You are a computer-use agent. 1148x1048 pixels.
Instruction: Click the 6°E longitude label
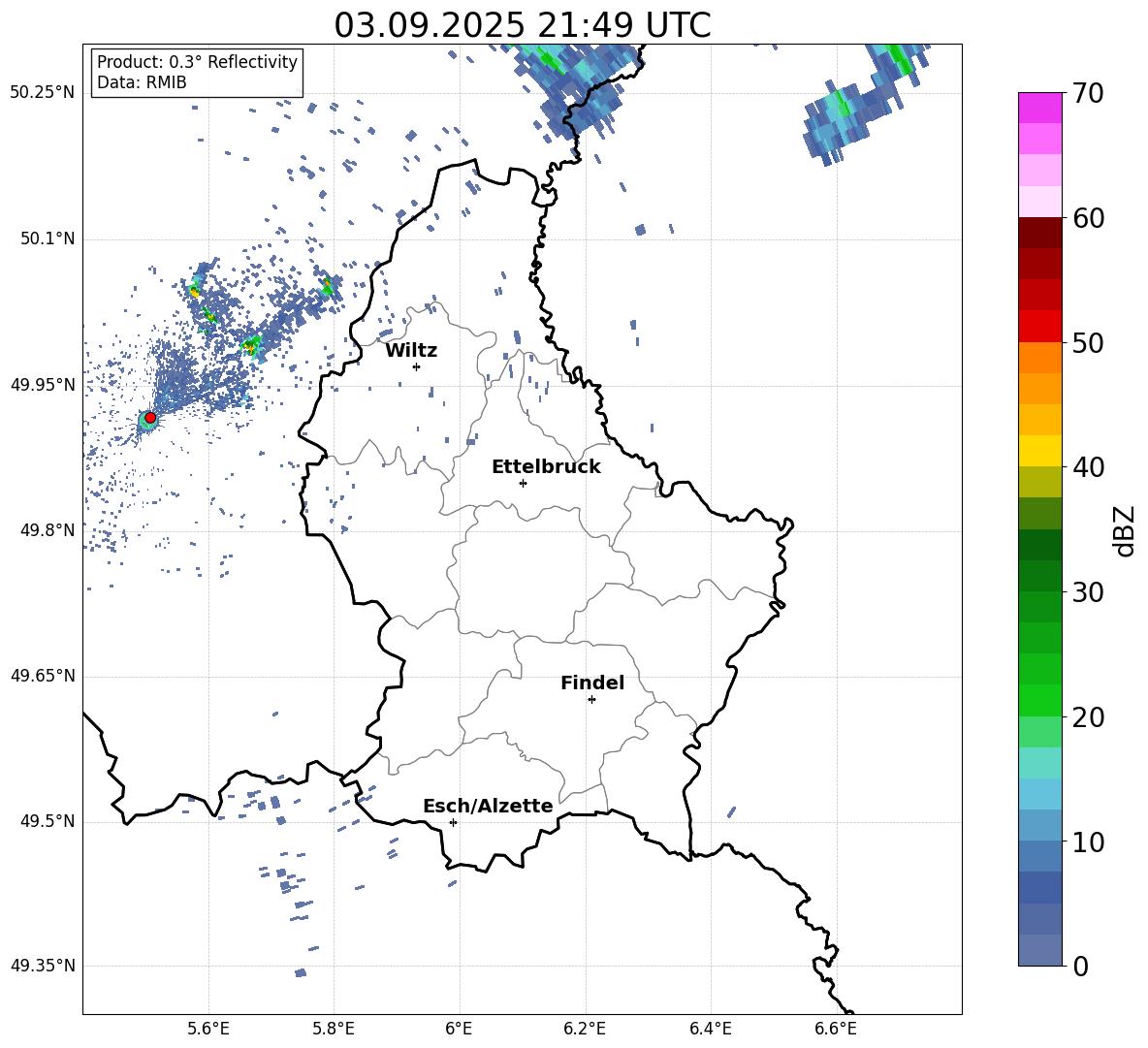coord(459,1030)
